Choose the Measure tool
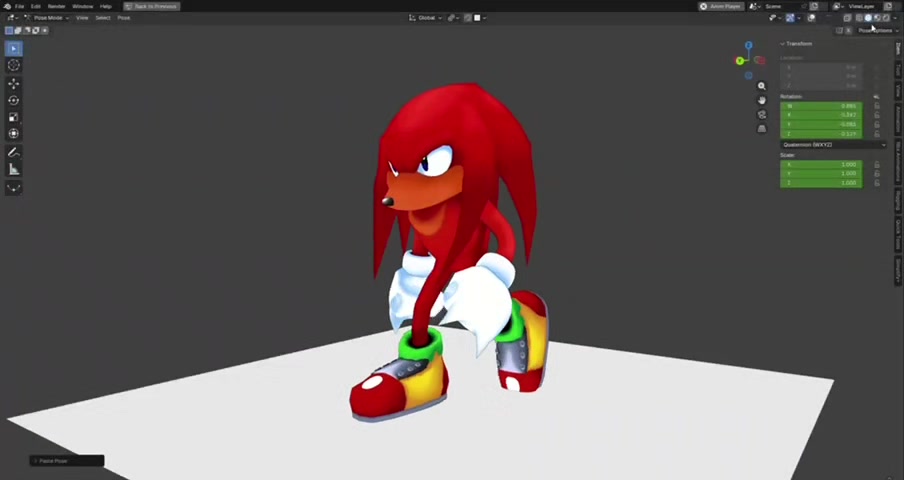 point(14,169)
